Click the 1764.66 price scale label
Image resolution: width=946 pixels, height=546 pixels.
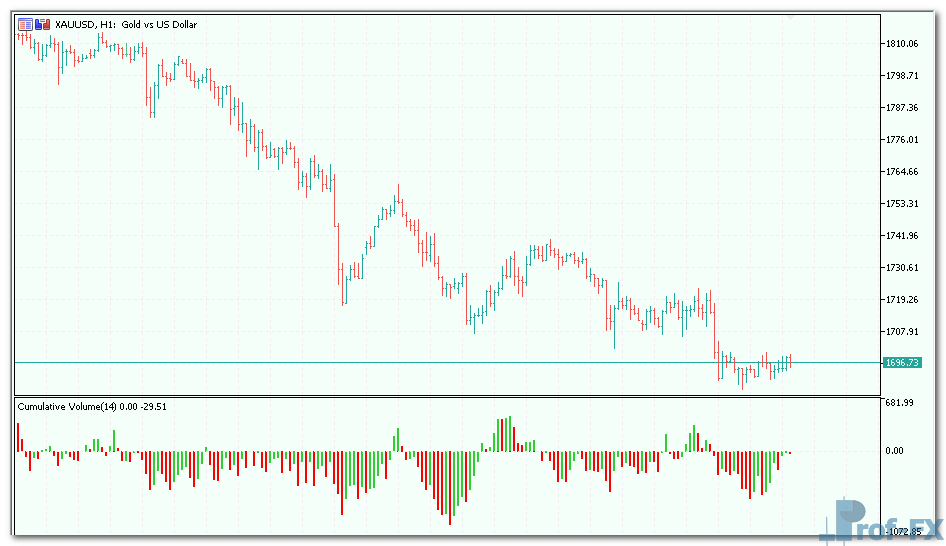coord(901,171)
